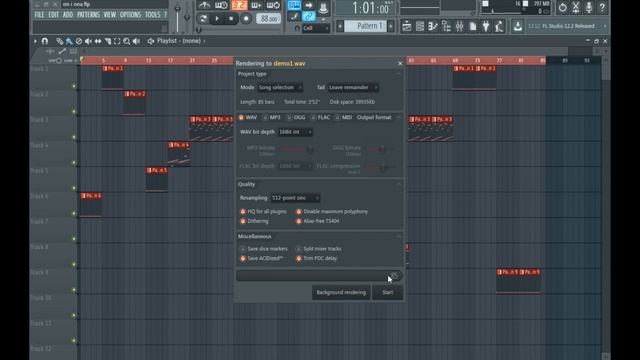Open the plugin picker plug icon

[x=486, y=27]
